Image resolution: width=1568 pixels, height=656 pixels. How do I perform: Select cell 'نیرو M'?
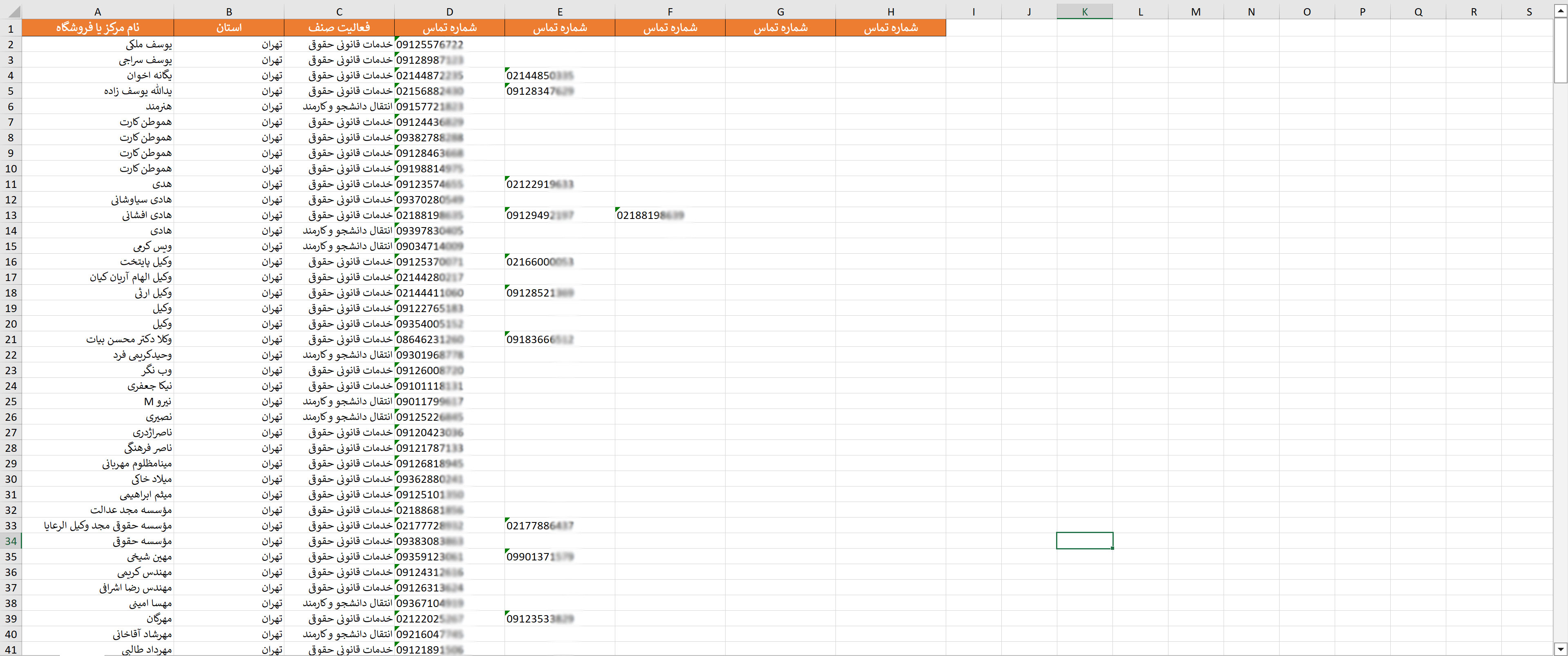(98, 401)
